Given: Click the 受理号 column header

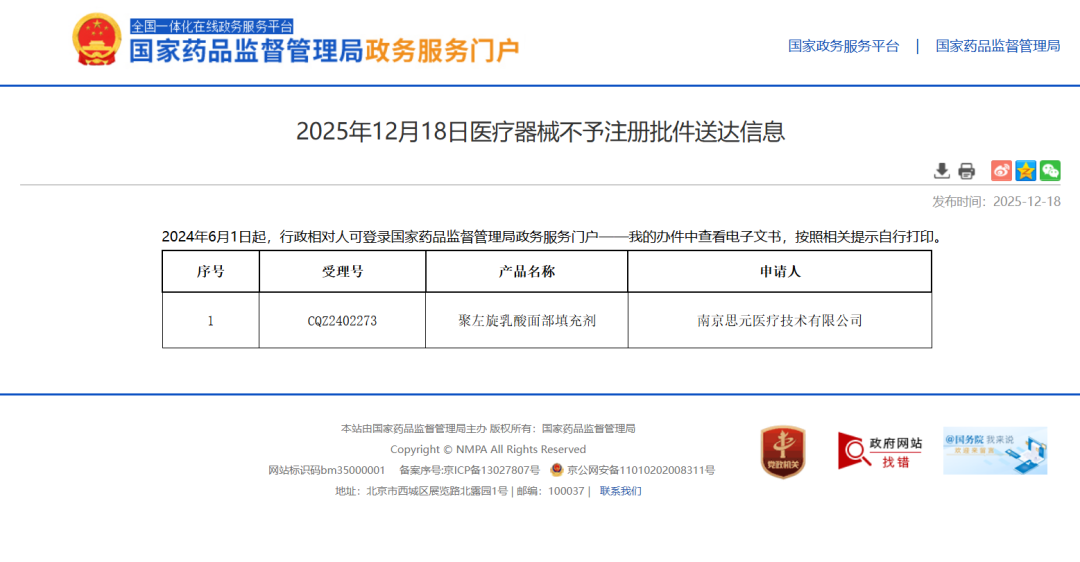Looking at the screenshot, I should pyautogui.click(x=342, y=271).
